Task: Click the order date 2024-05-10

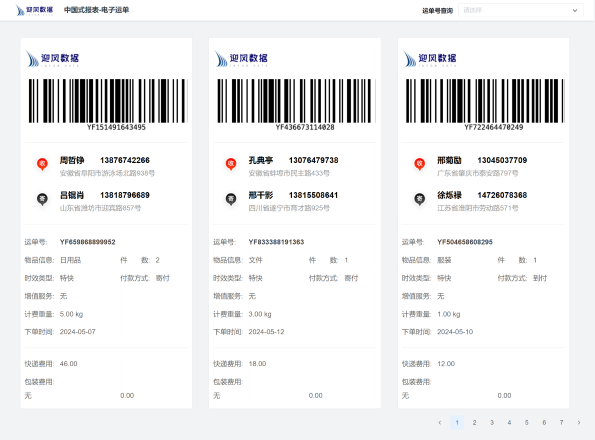Action: [x=455, y=332]
